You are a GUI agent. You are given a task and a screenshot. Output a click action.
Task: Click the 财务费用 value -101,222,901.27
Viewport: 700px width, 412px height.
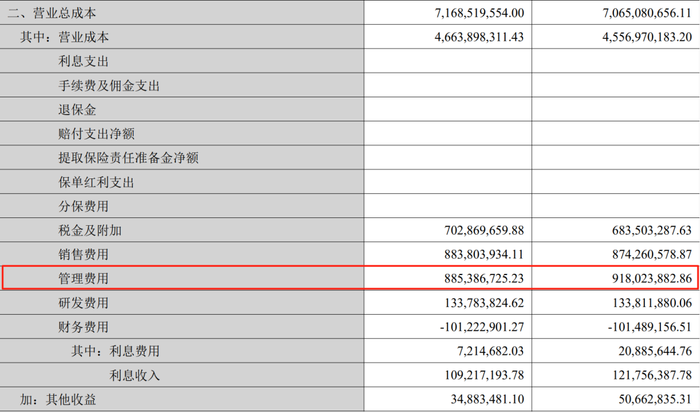pos(482,327)
